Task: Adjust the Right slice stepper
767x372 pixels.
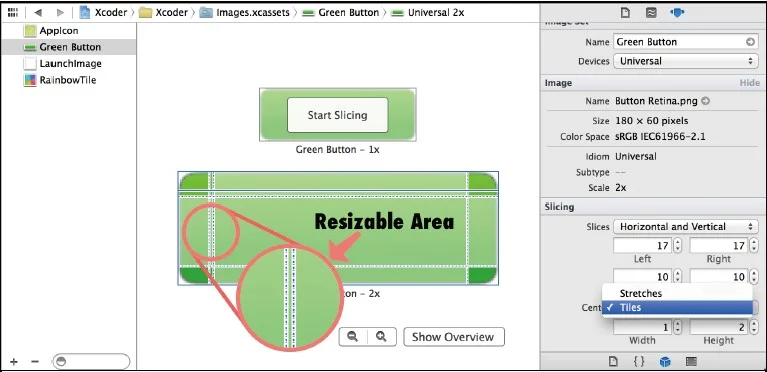Action: point(753,245)
